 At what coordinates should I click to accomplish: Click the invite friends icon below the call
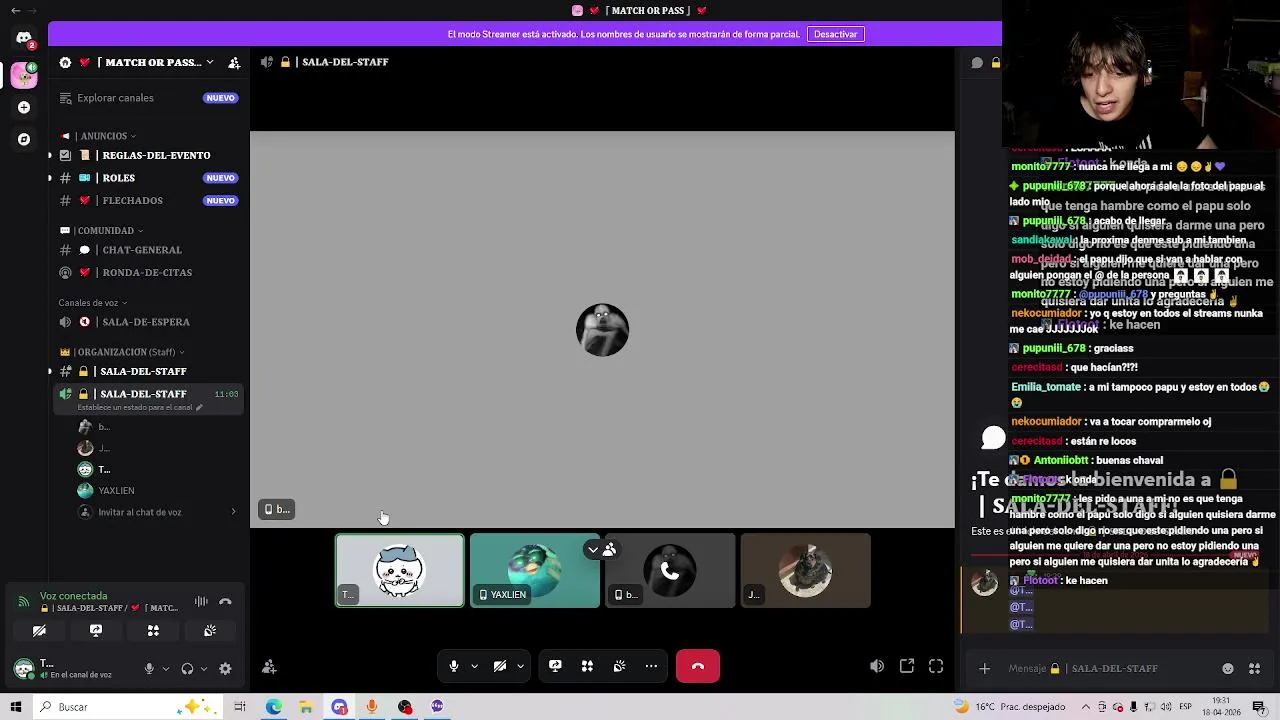269,667
